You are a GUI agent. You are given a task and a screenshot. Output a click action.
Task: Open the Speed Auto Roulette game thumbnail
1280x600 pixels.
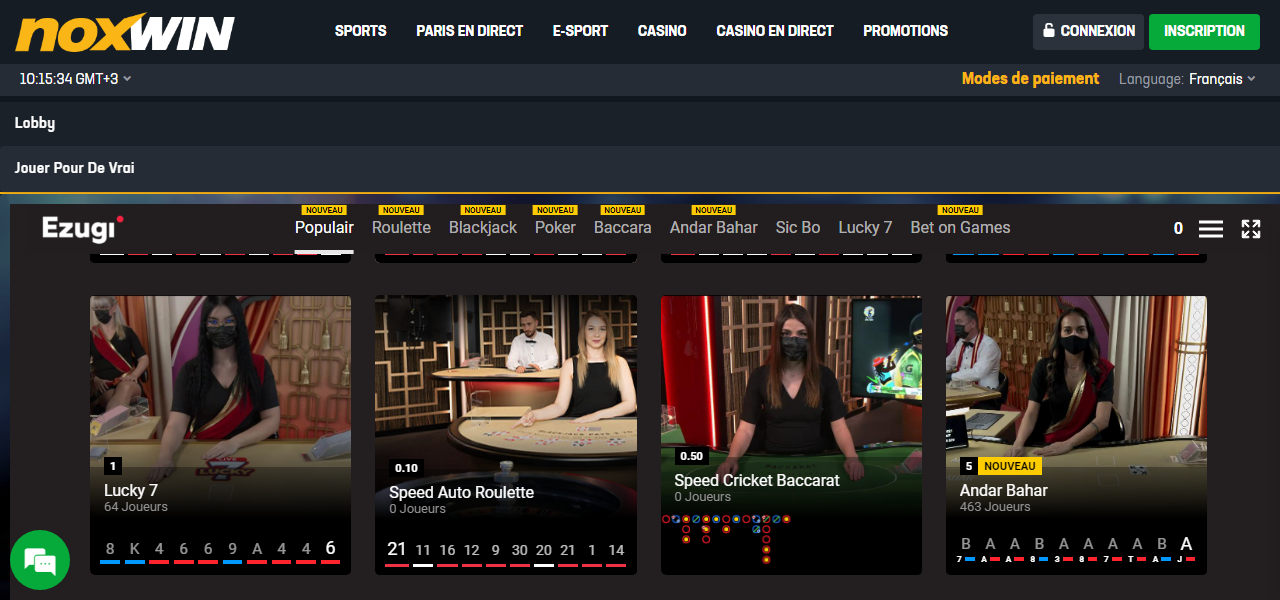[x=505, y=400]
